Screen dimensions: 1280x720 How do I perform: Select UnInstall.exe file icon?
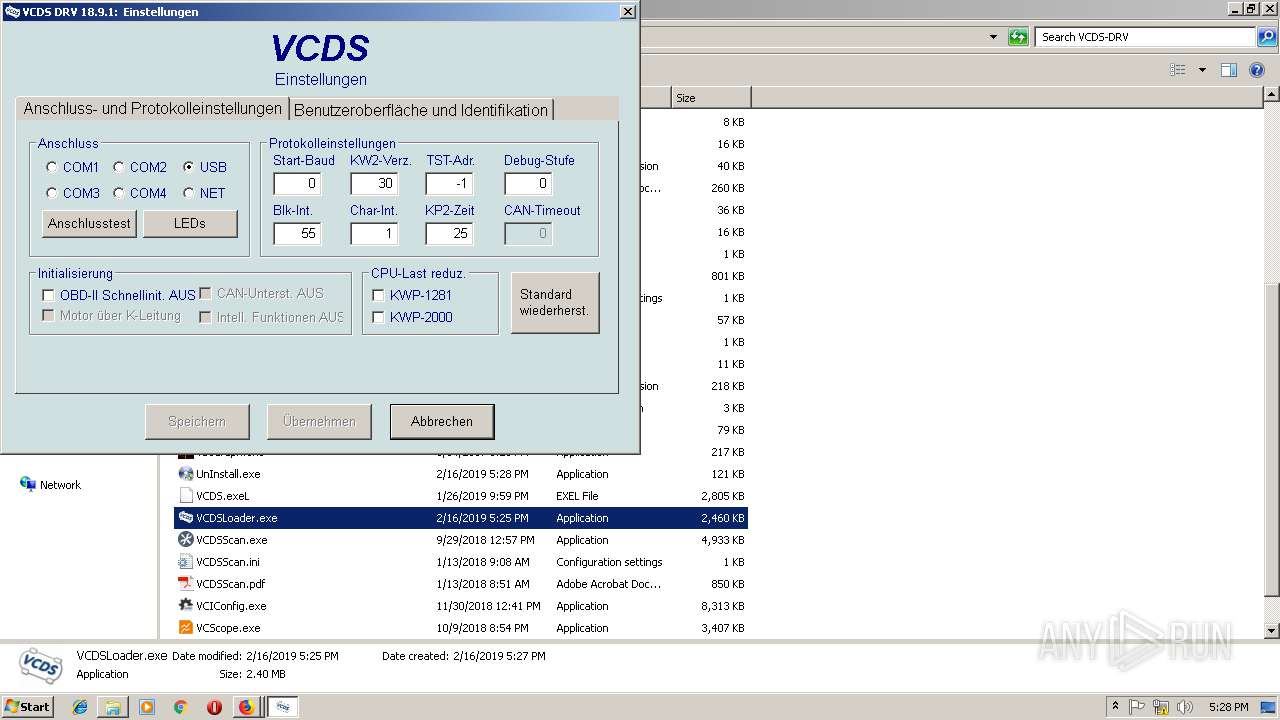pos(186,474)
